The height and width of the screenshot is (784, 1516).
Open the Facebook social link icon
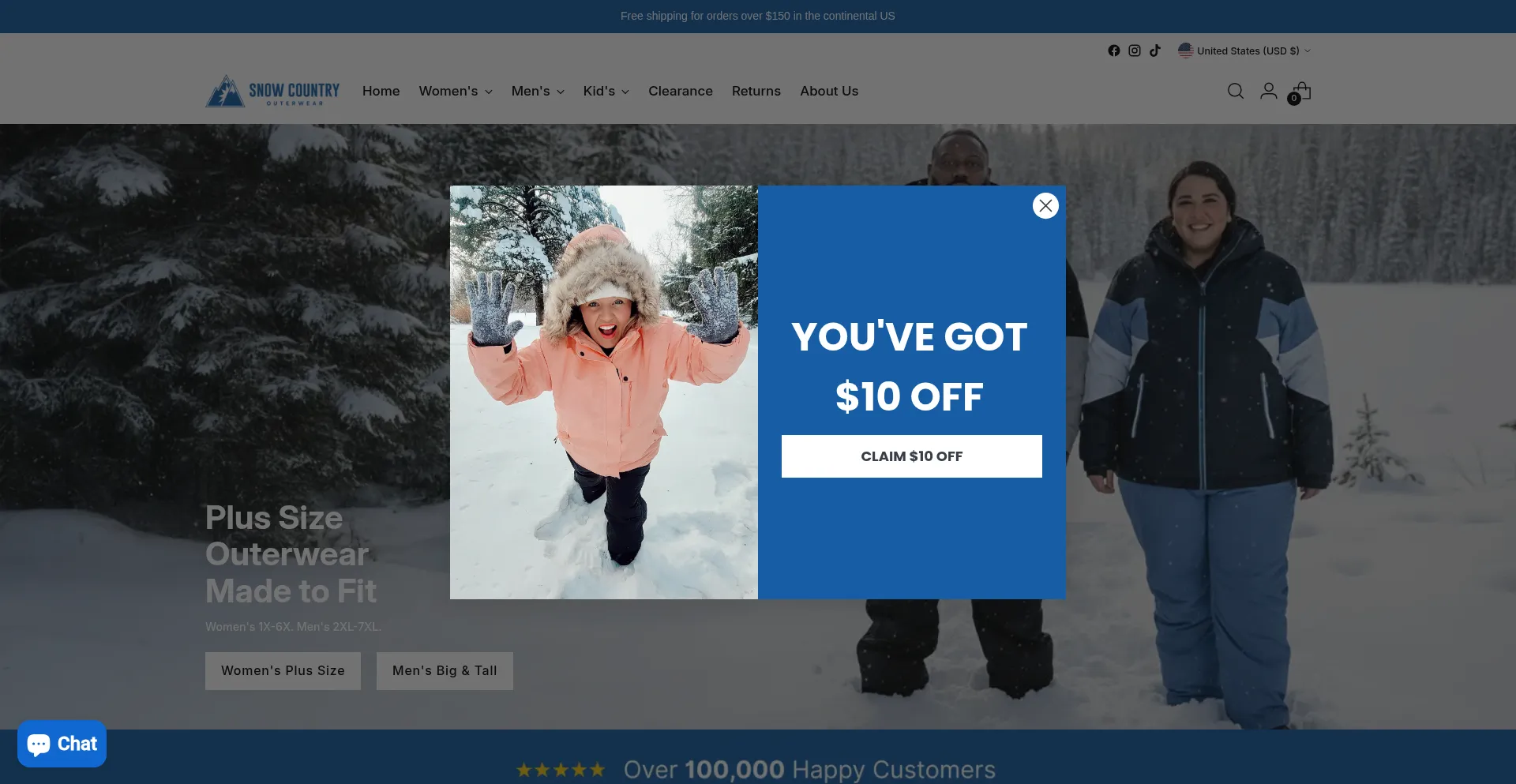point(1113,51)
